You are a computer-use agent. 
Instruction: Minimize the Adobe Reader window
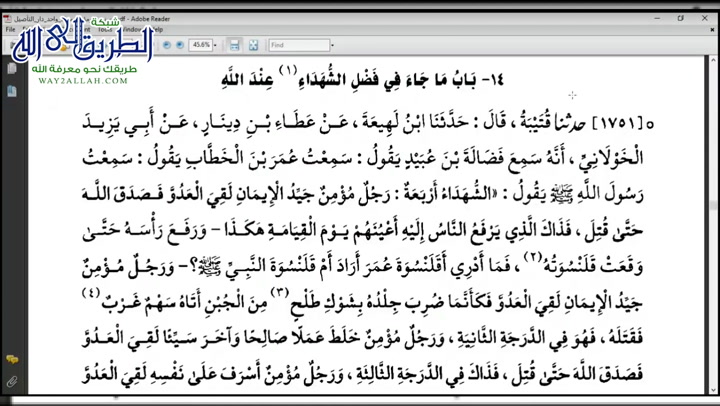click(657, 18)
